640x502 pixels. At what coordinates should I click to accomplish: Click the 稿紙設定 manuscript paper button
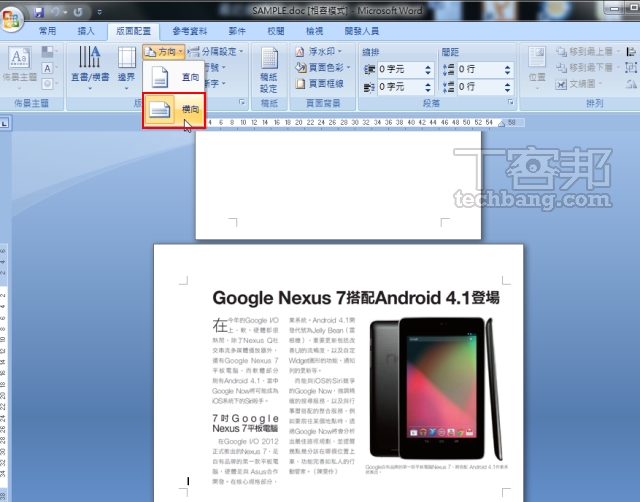point(269,69)
